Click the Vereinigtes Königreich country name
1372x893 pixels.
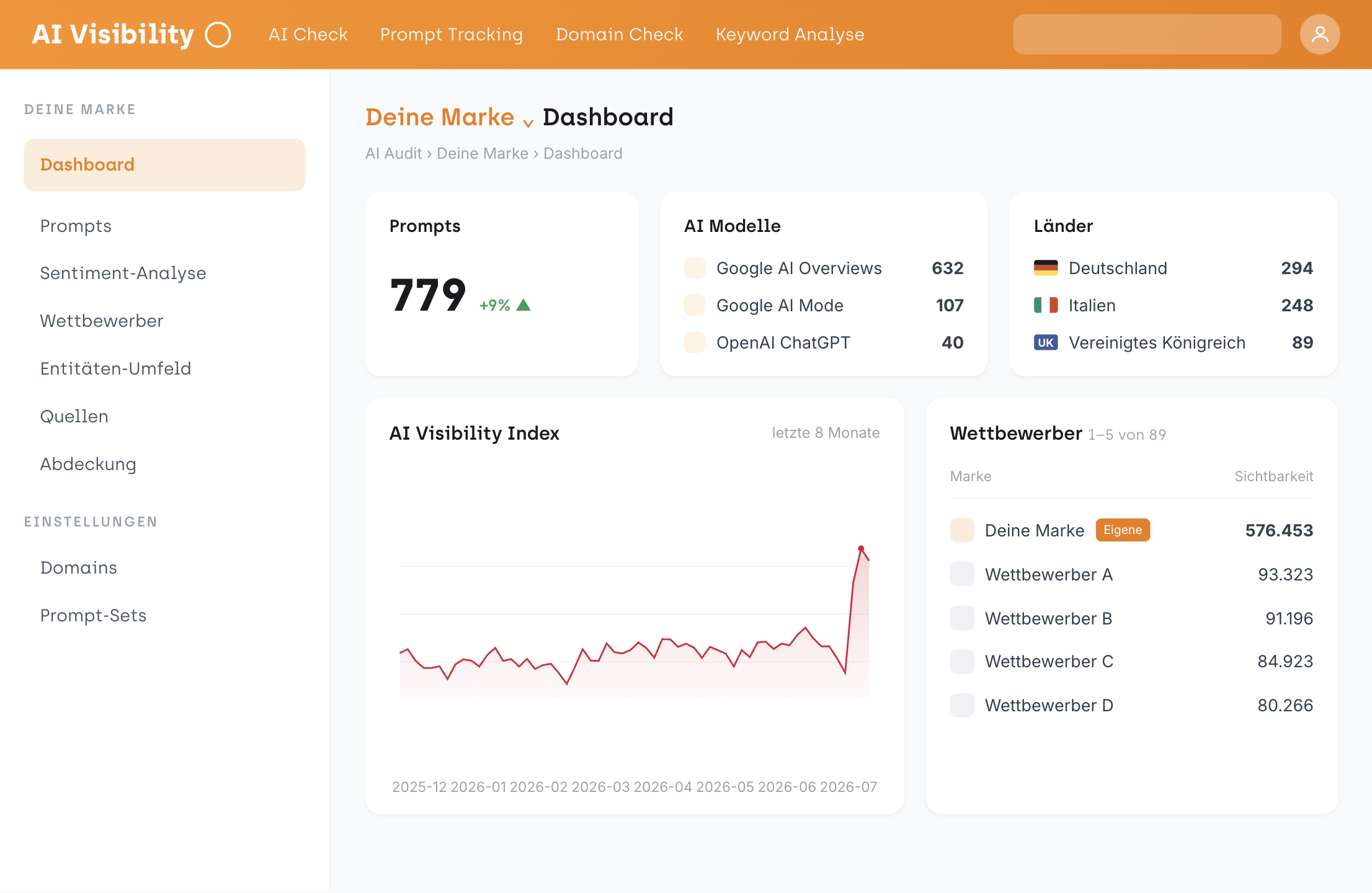click(1157, 343)
